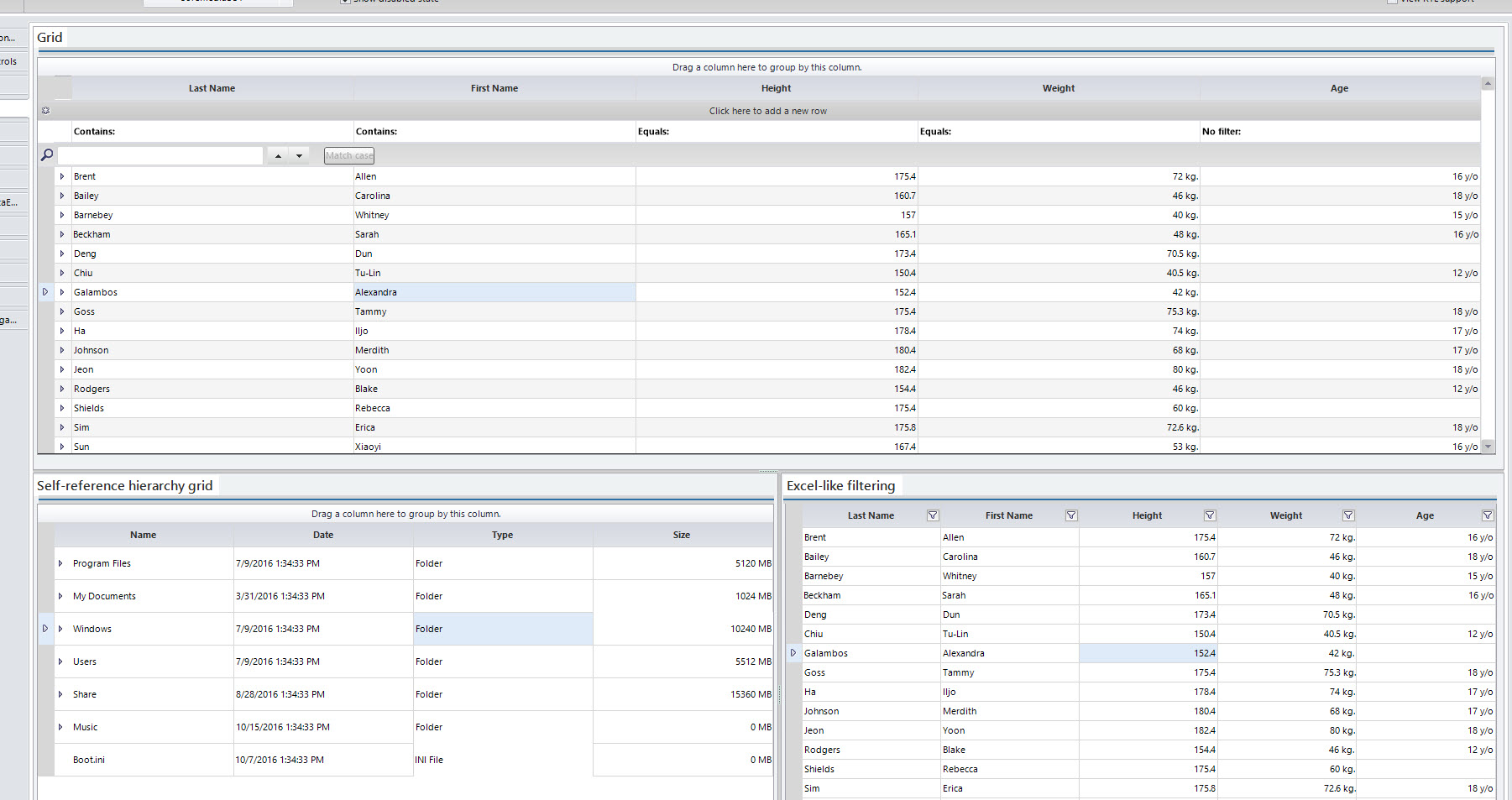Open First Name filter icon in Excel-like grid

(x=1071, y=515)
